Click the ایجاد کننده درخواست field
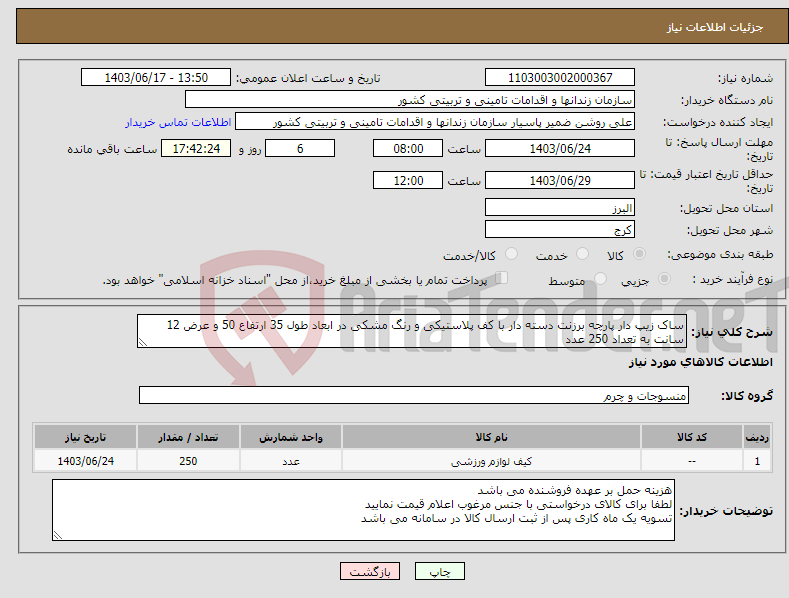 [435, 122]
